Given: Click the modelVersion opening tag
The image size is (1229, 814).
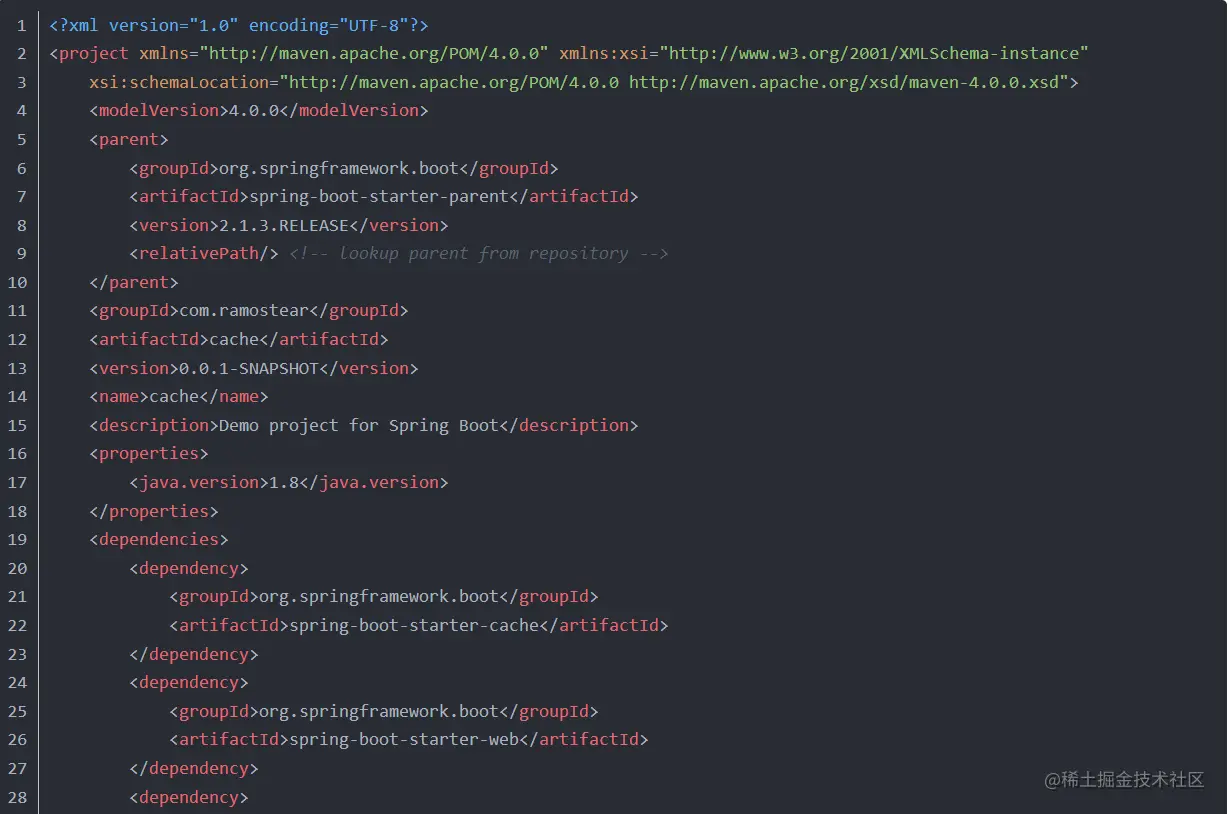Looking at the screenshot, I should [159, 110].
